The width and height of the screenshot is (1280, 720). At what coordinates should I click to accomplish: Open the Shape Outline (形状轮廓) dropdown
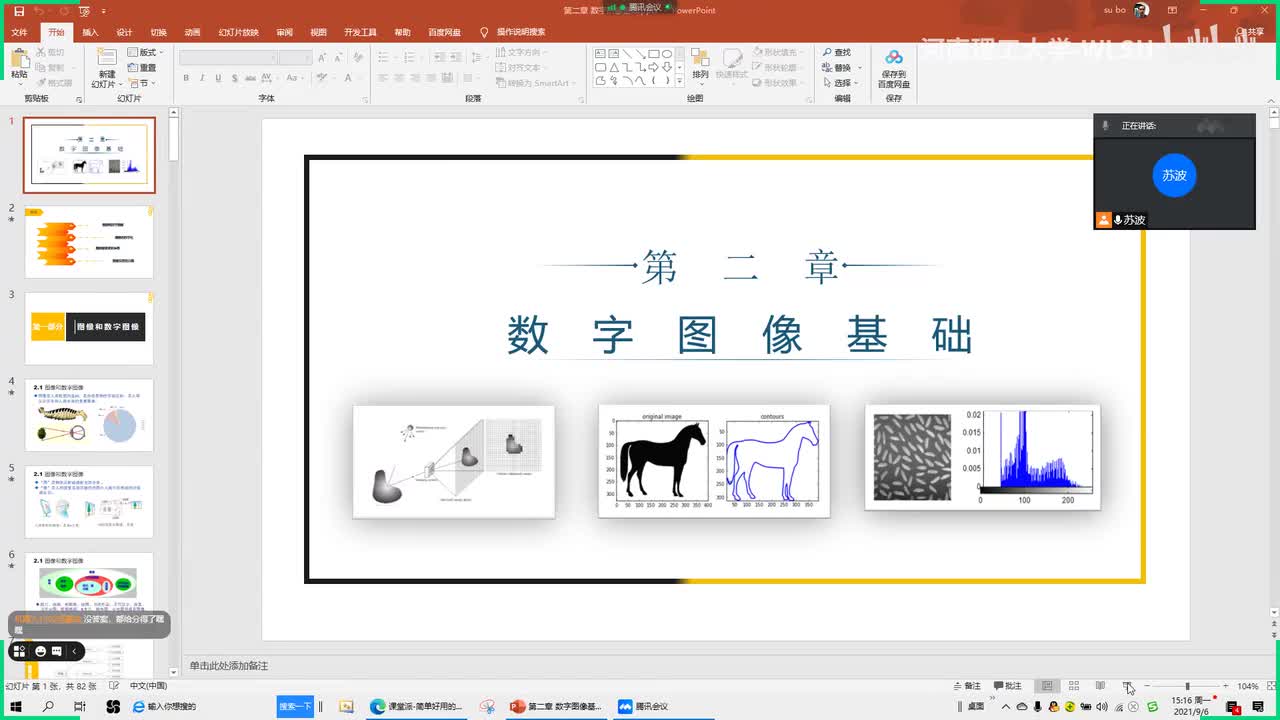777,68
